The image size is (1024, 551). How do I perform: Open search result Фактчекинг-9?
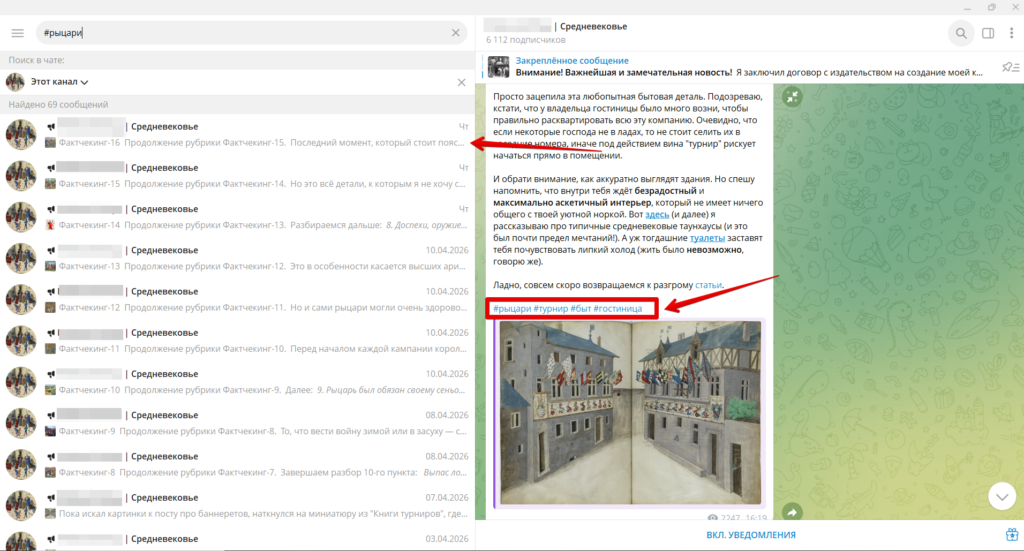pos(237,422)
